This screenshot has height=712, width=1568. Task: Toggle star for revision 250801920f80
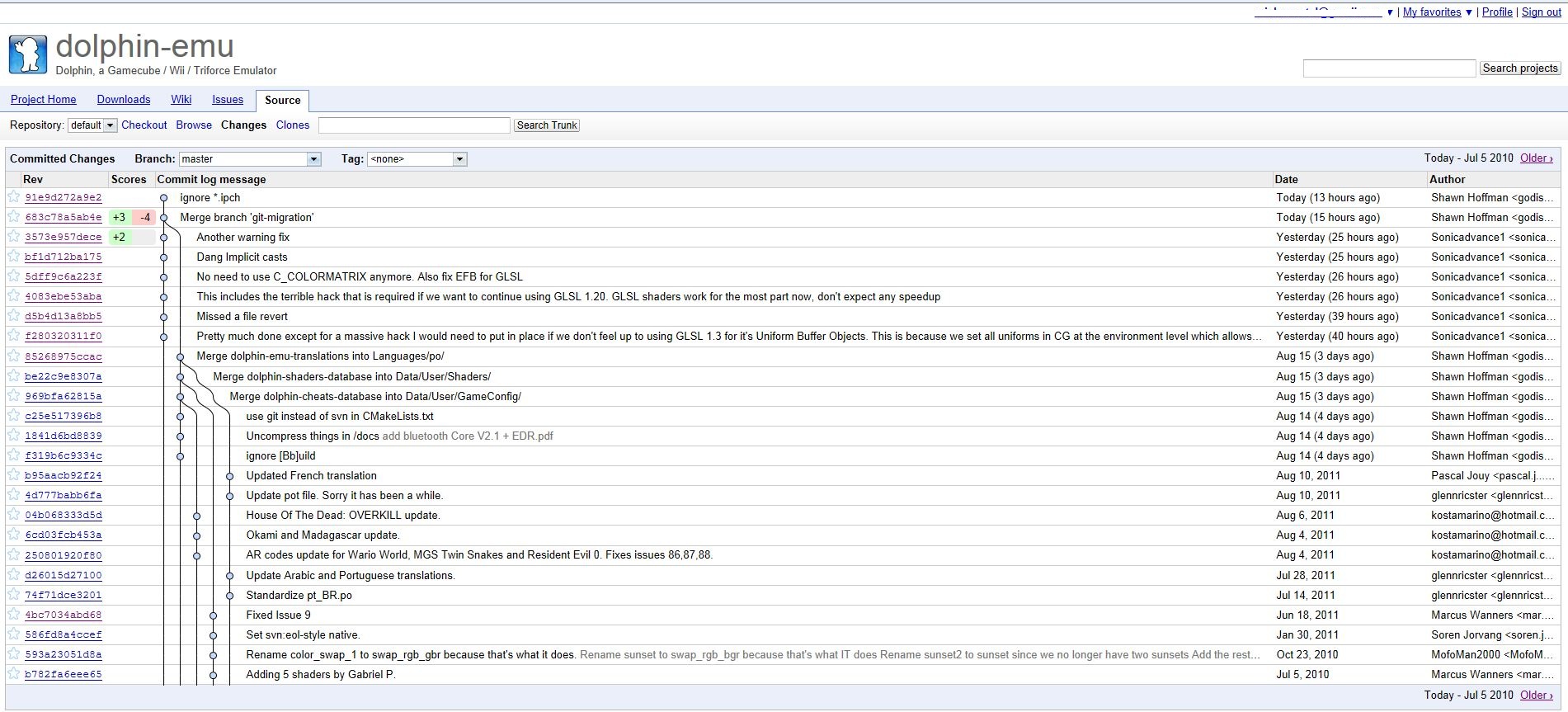pos(14,554)
